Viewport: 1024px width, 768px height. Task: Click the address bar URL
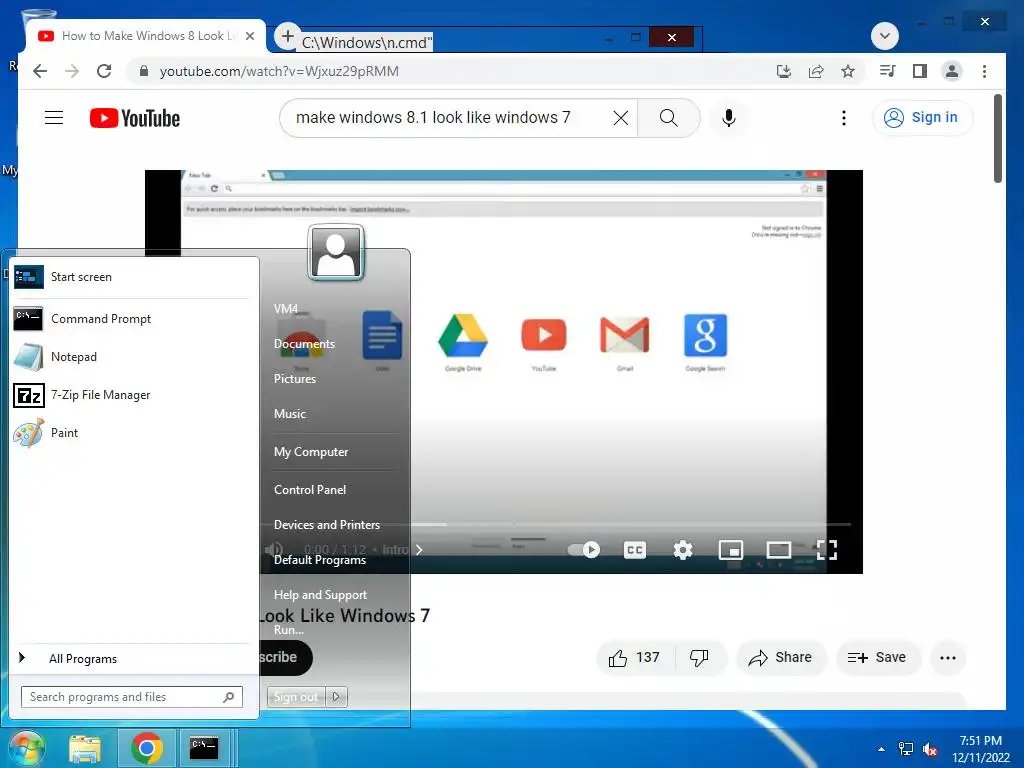(x=279, y=71)
